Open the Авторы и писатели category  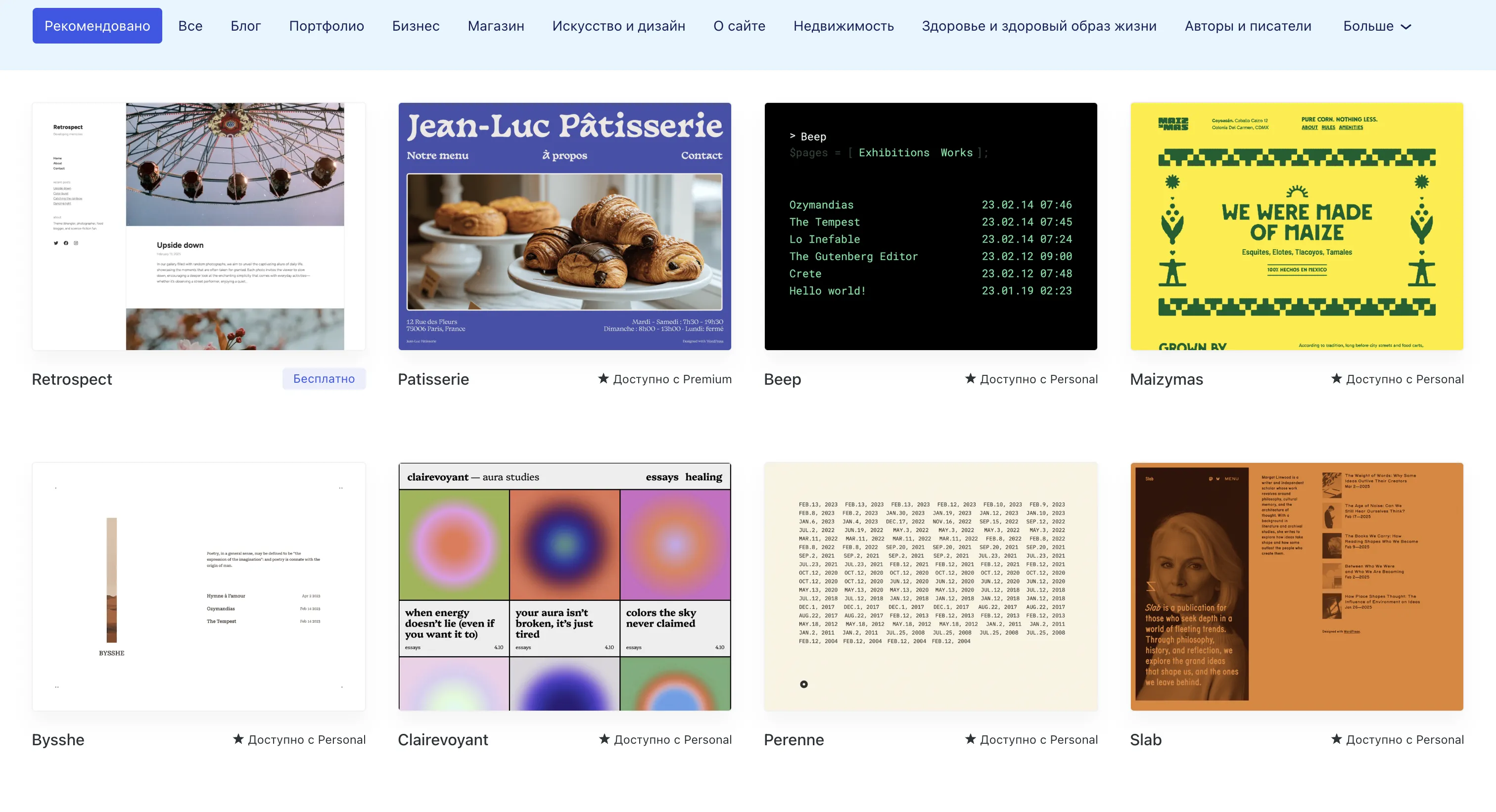[x=1248, y=26]
